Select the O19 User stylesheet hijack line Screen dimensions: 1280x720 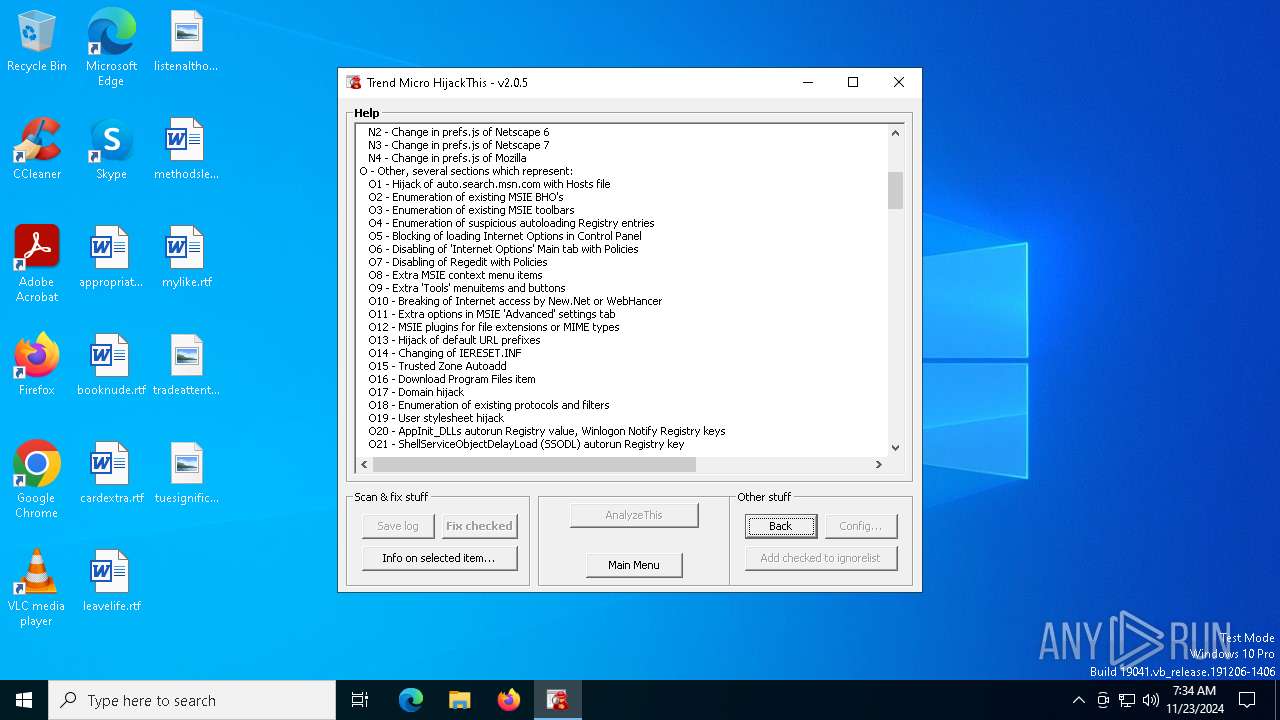pyautogui.click(x=436, y=418)
